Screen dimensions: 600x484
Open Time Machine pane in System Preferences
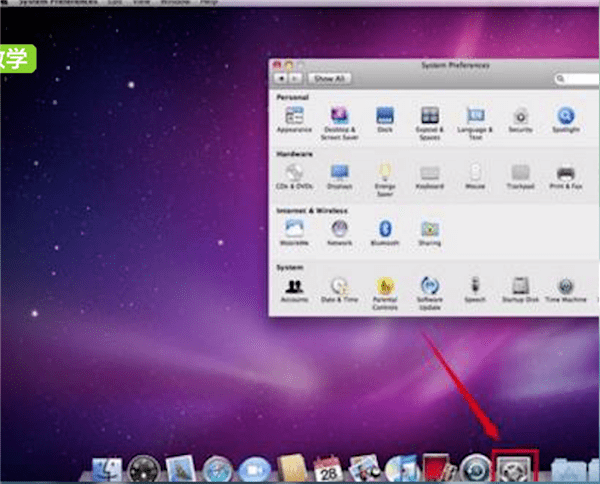566,289
